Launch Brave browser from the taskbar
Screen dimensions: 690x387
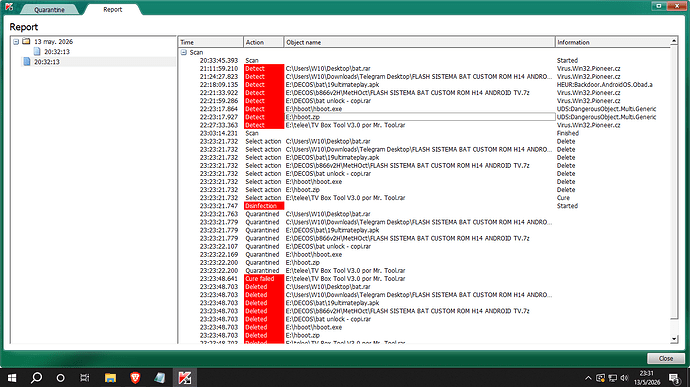click(x=135, y=377)
